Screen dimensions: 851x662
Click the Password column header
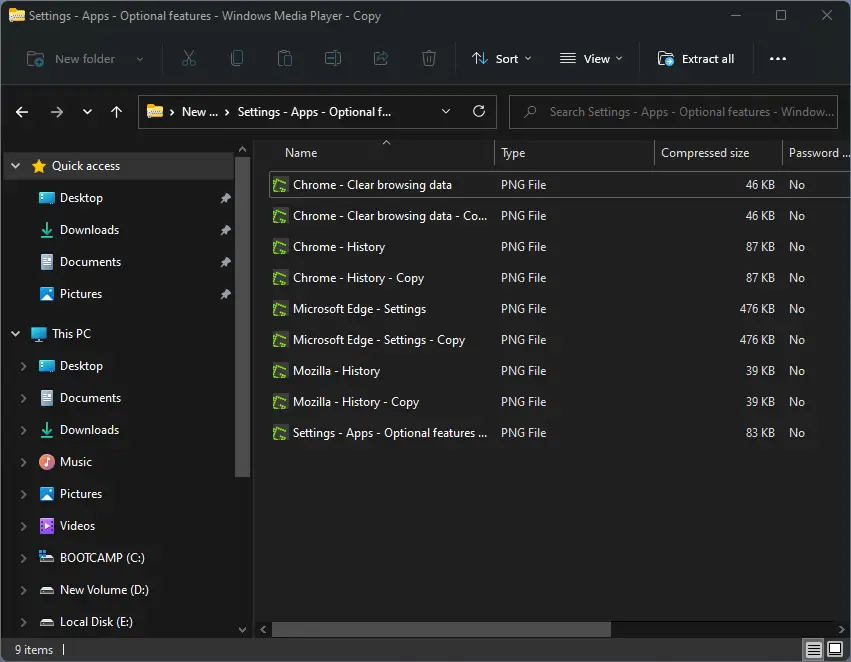pyautogui.click(x=816, y=153)
